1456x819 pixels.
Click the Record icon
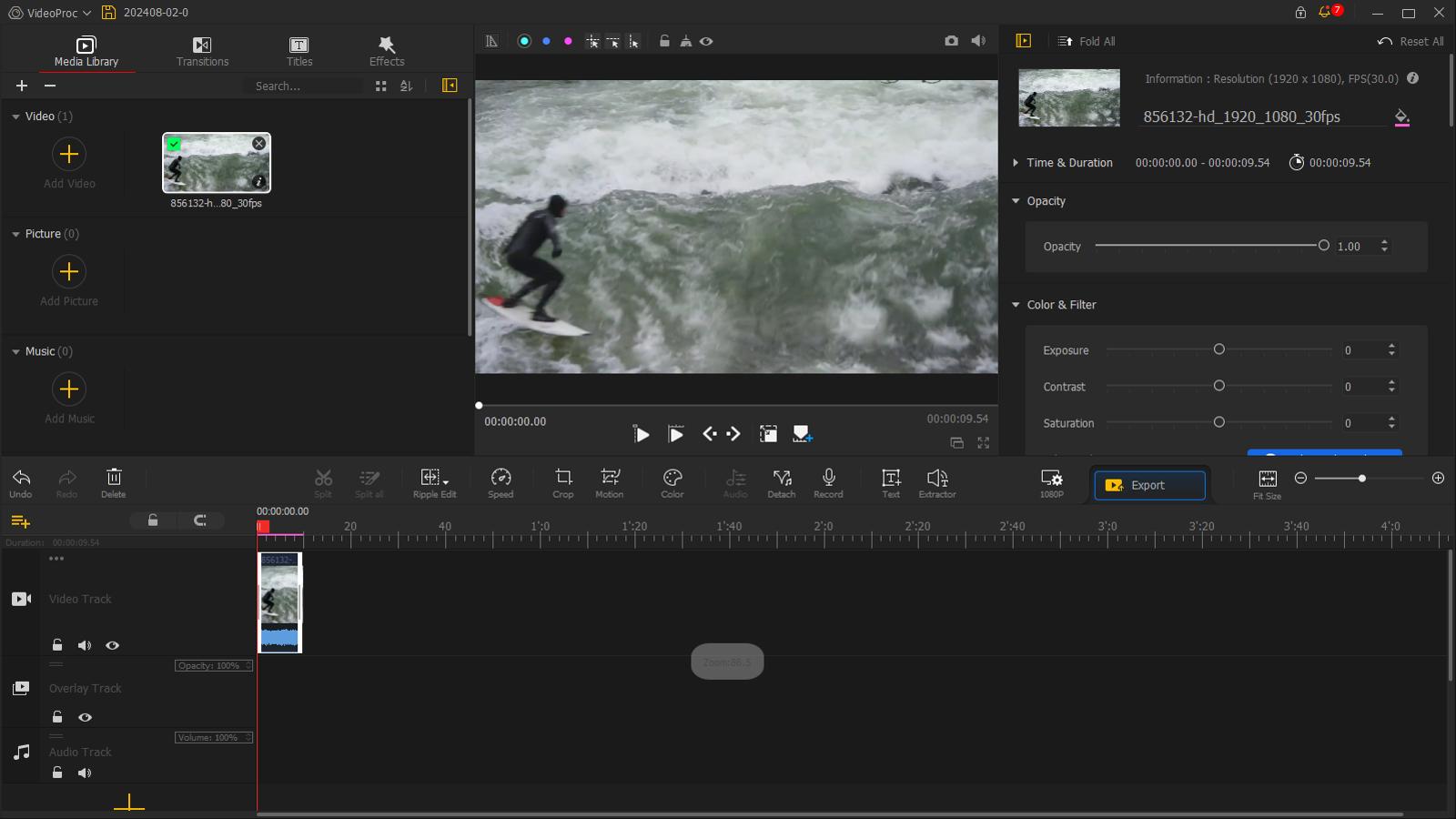[828, 480]
